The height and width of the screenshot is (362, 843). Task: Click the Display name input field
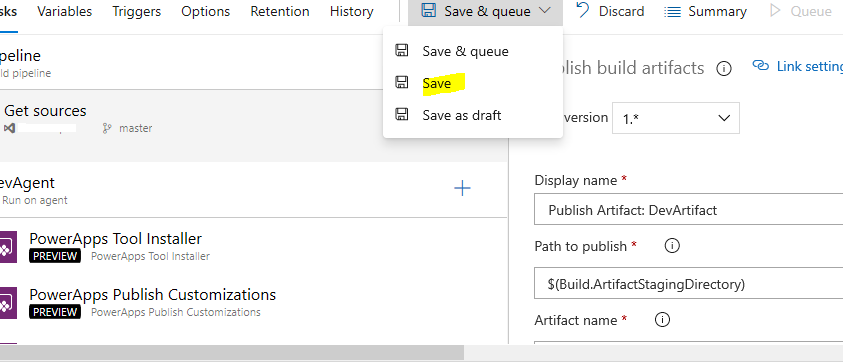[688, 210]
